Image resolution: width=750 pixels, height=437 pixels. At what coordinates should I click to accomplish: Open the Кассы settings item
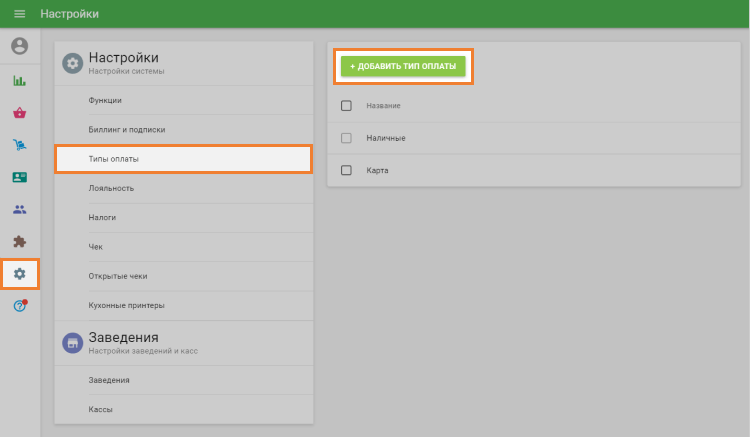(x=184, y=409)
